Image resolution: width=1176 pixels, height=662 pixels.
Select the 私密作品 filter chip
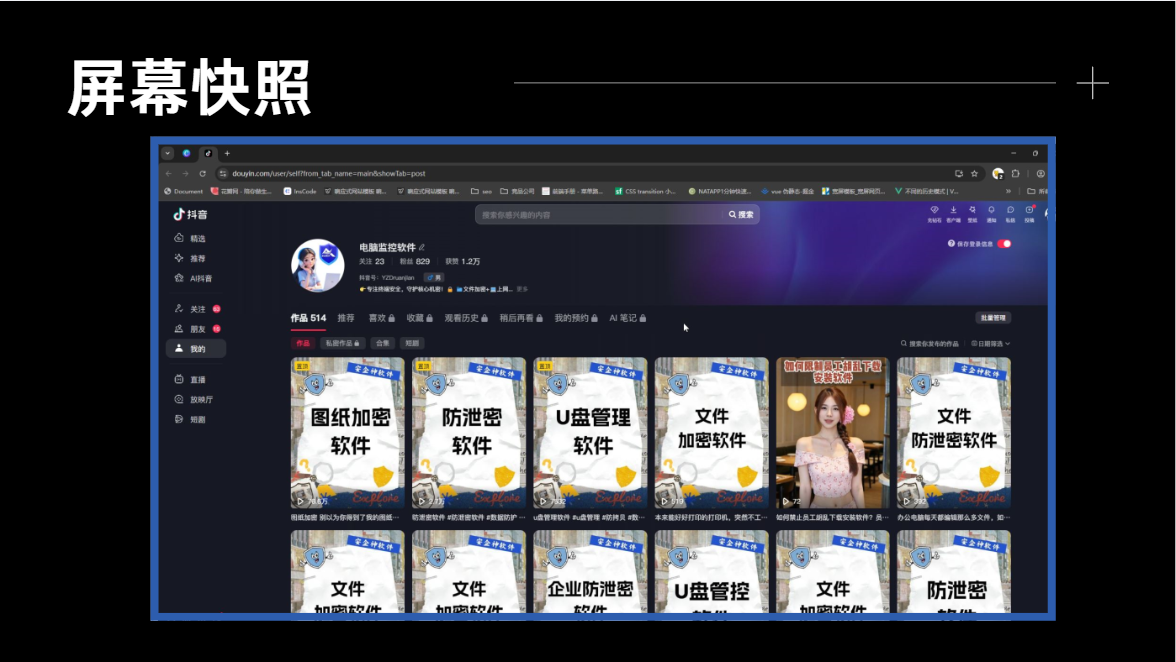[x=342, y=343]
